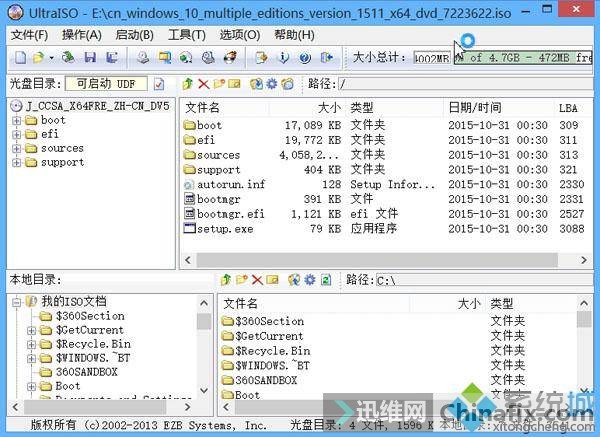The width and height of the screenshot is (600, 437).
Task: Go up a level in the local directory pane
Action: (226, 280)
